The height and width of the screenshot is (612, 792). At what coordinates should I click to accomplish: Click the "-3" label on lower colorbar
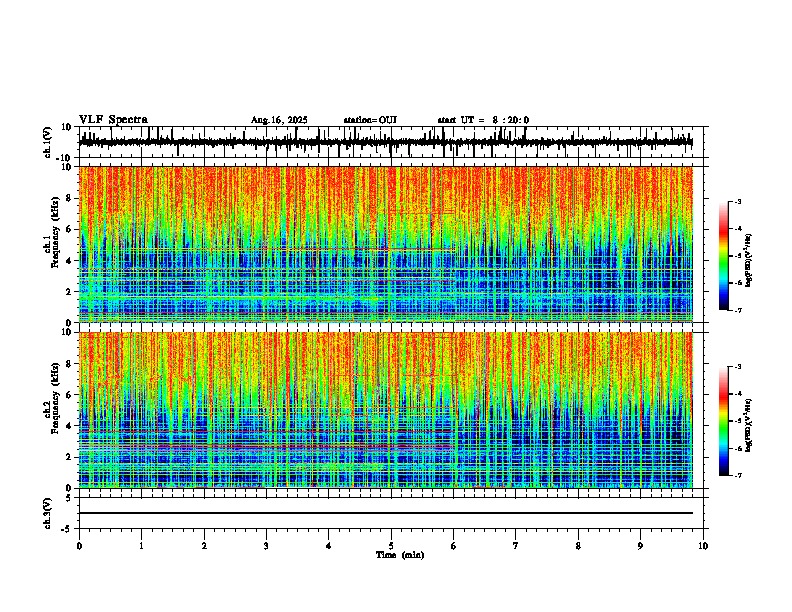(737, 367)
